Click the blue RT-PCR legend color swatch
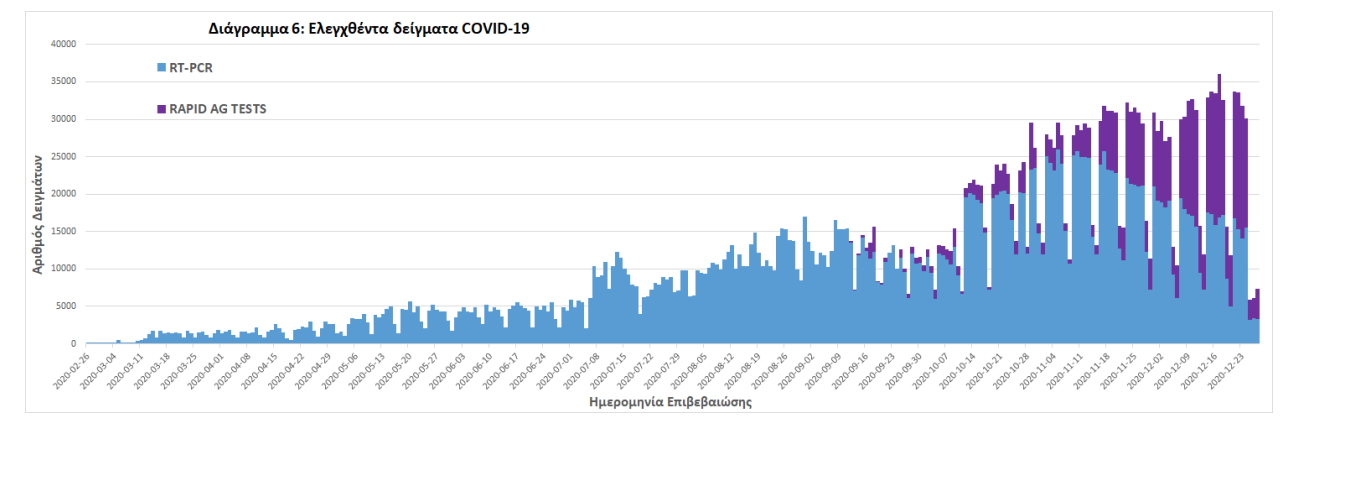 (161, 68)
